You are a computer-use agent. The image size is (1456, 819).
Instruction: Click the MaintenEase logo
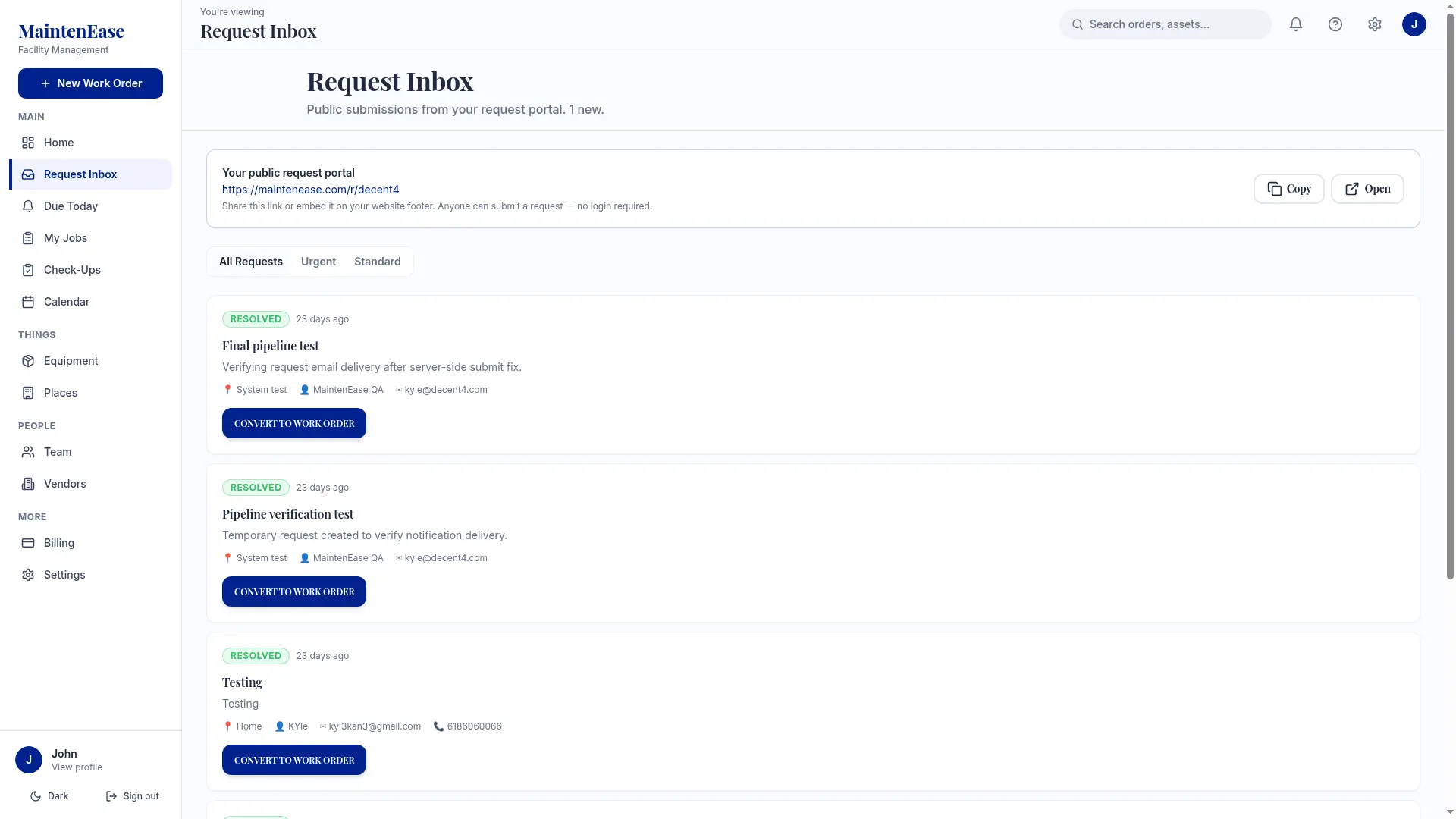(x=71, y=31)
